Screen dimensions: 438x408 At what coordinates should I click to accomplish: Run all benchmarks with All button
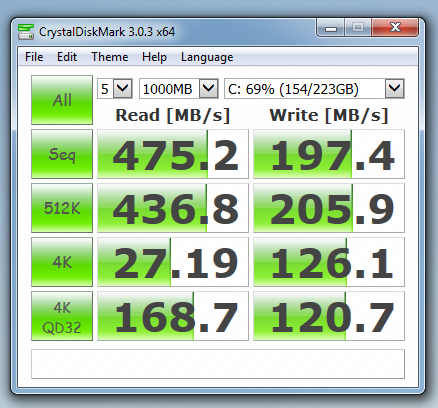pos(62,100)
